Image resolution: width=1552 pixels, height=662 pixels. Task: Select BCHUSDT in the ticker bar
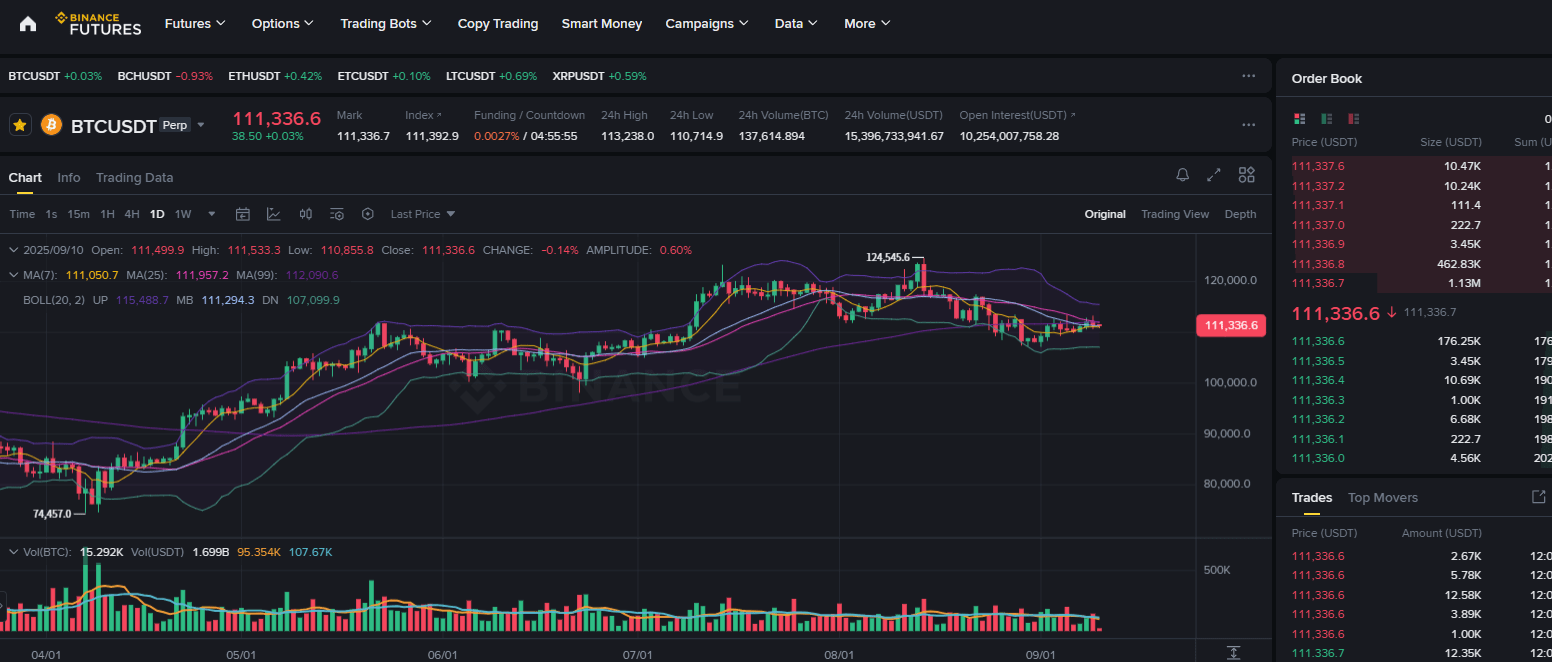pyautogui.click(x=165, y=76)
